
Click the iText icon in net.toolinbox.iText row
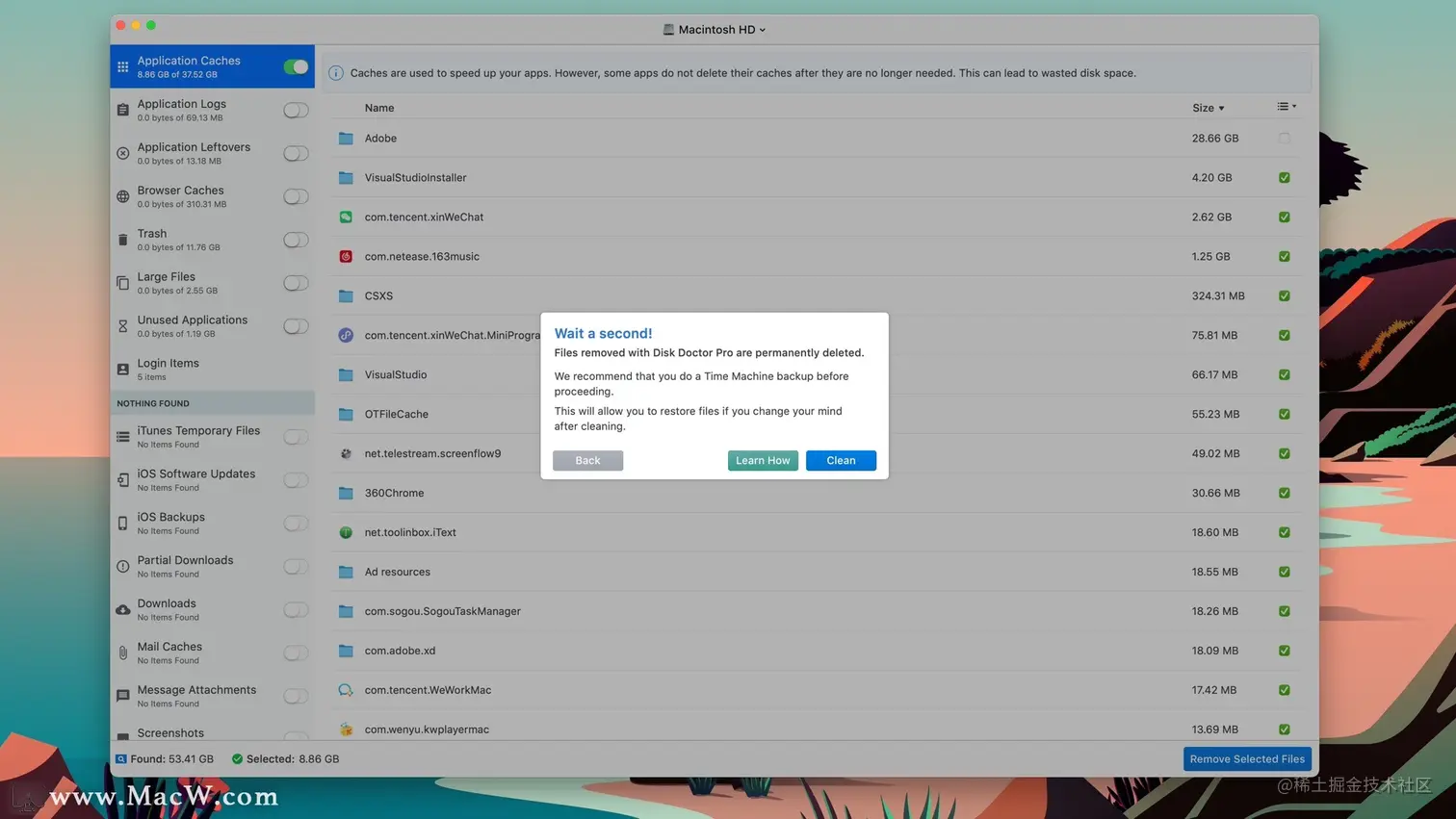click(346, 532)
